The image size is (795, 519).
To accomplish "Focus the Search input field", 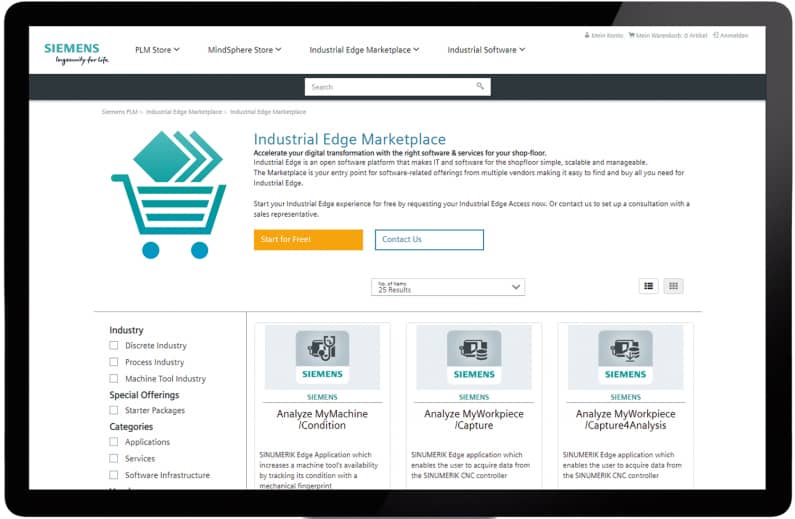I will point(398,87).
